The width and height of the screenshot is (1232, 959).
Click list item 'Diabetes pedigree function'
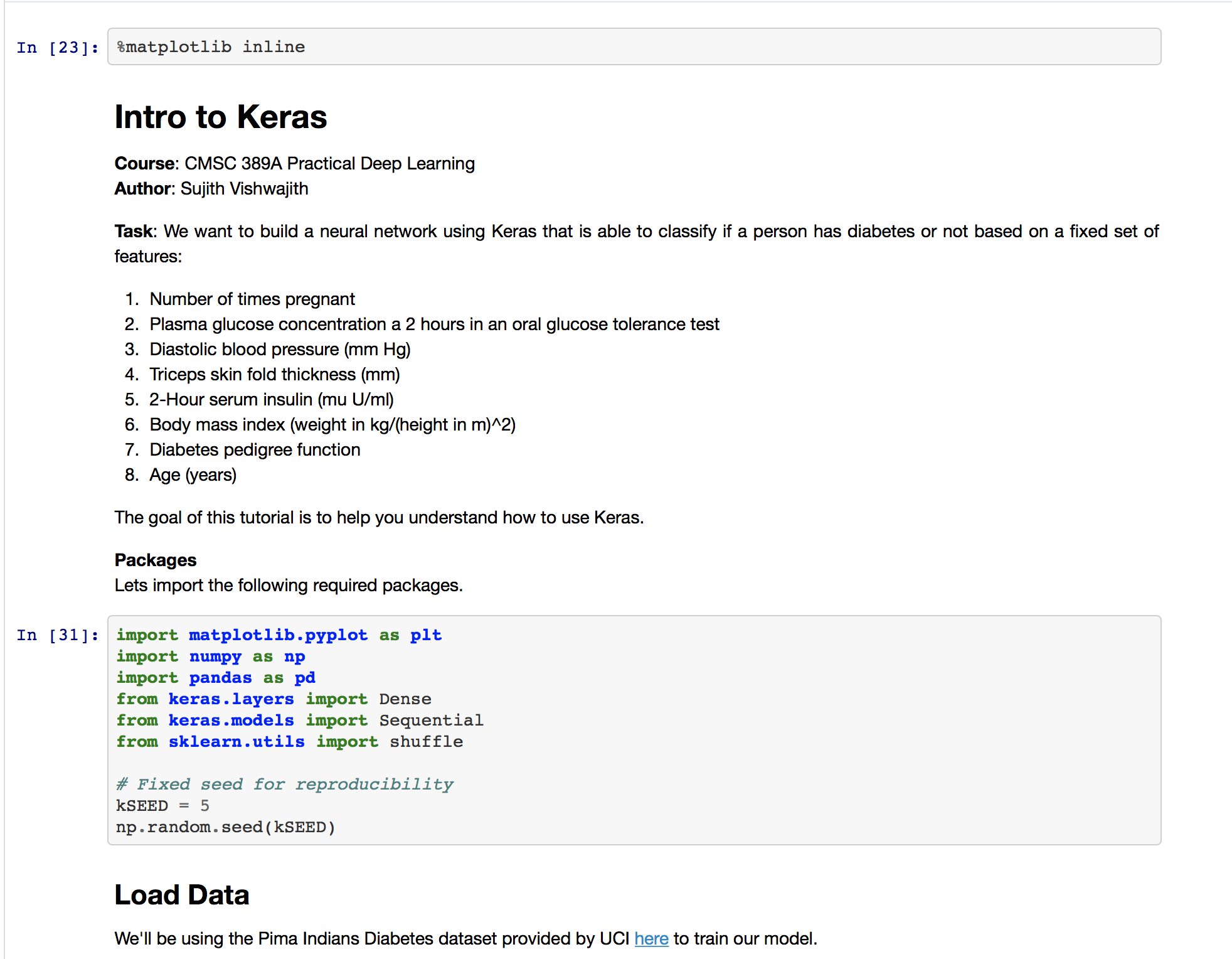[255, 449]
